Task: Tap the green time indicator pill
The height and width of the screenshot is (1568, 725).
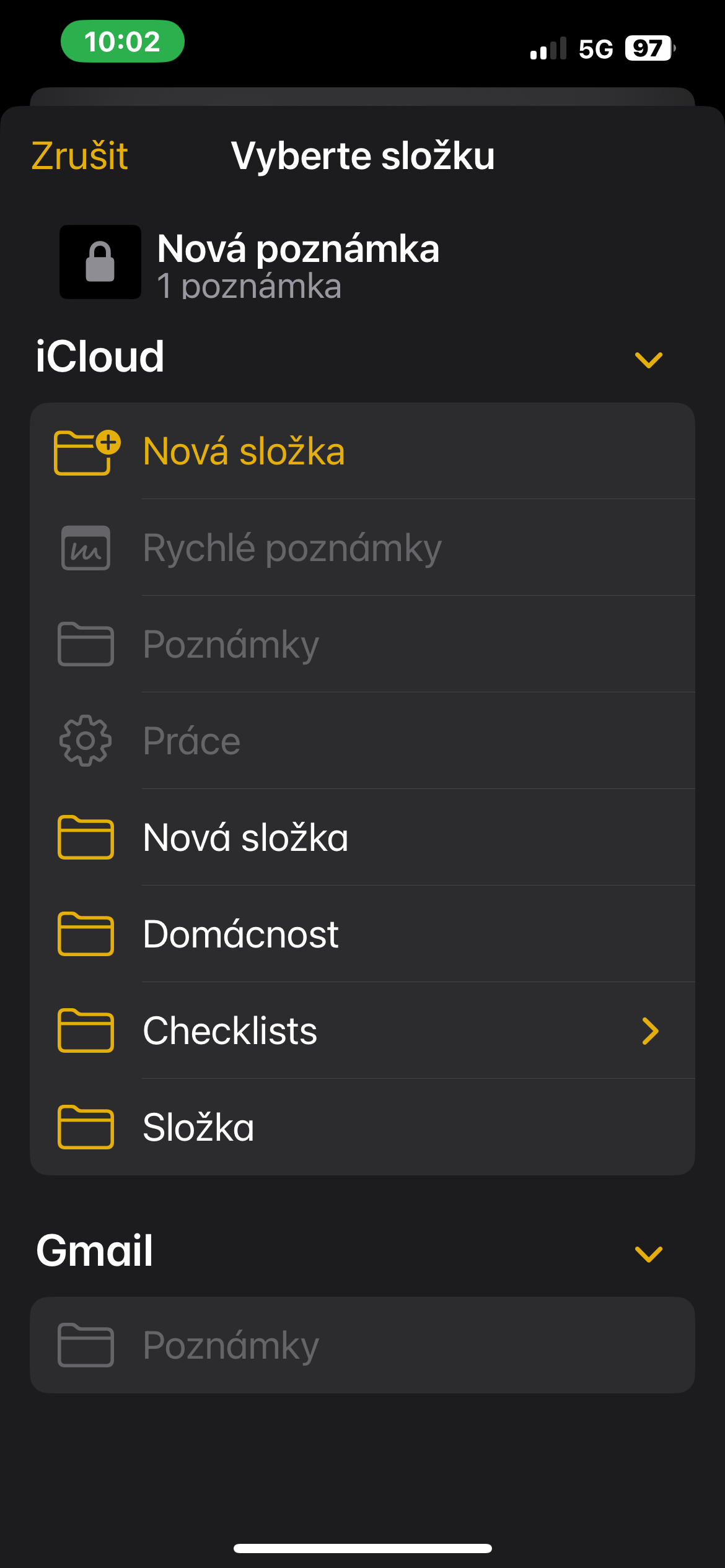Action: point(123,41)
